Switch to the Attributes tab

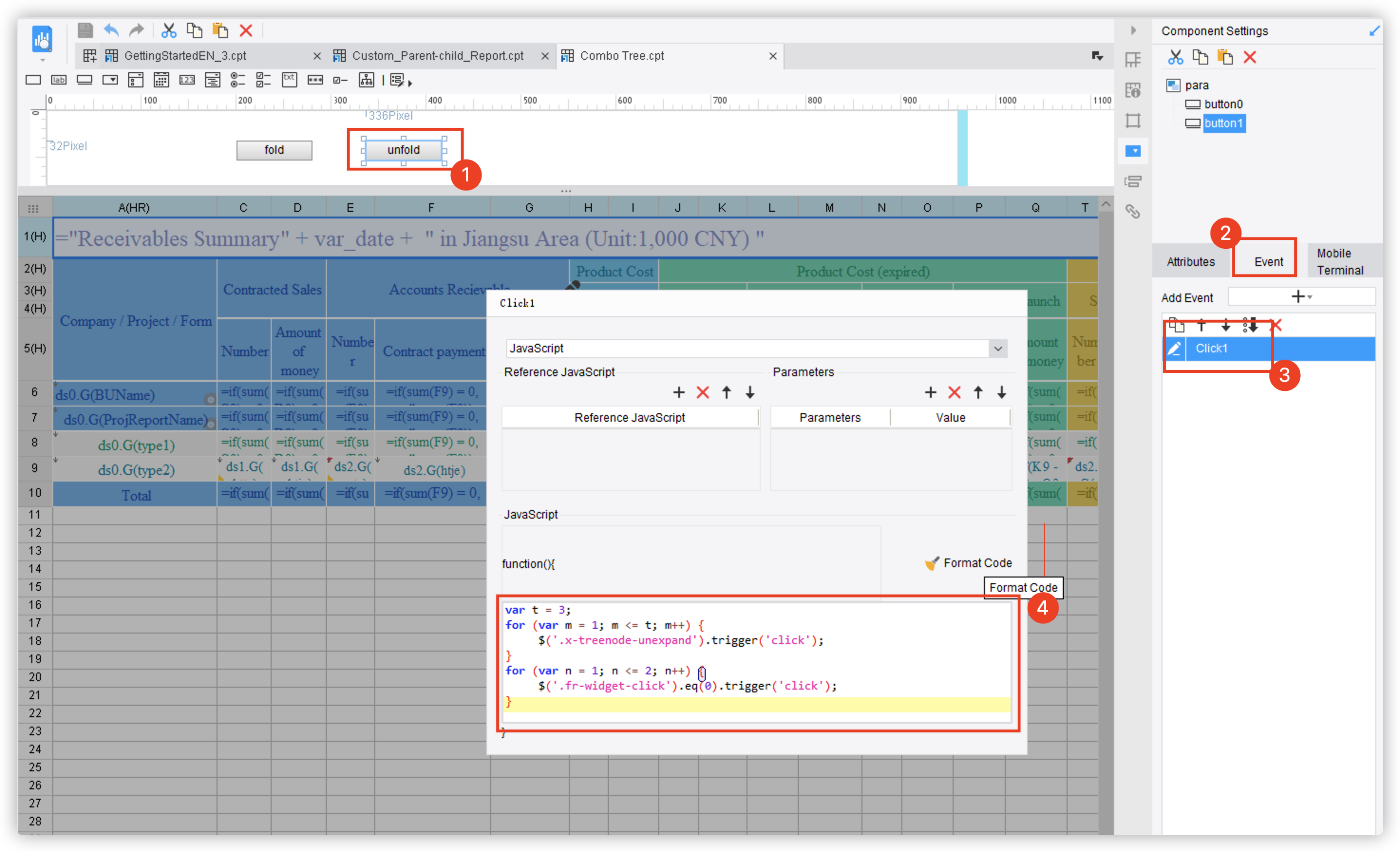pyautogui.click(x=1191, y=262)
